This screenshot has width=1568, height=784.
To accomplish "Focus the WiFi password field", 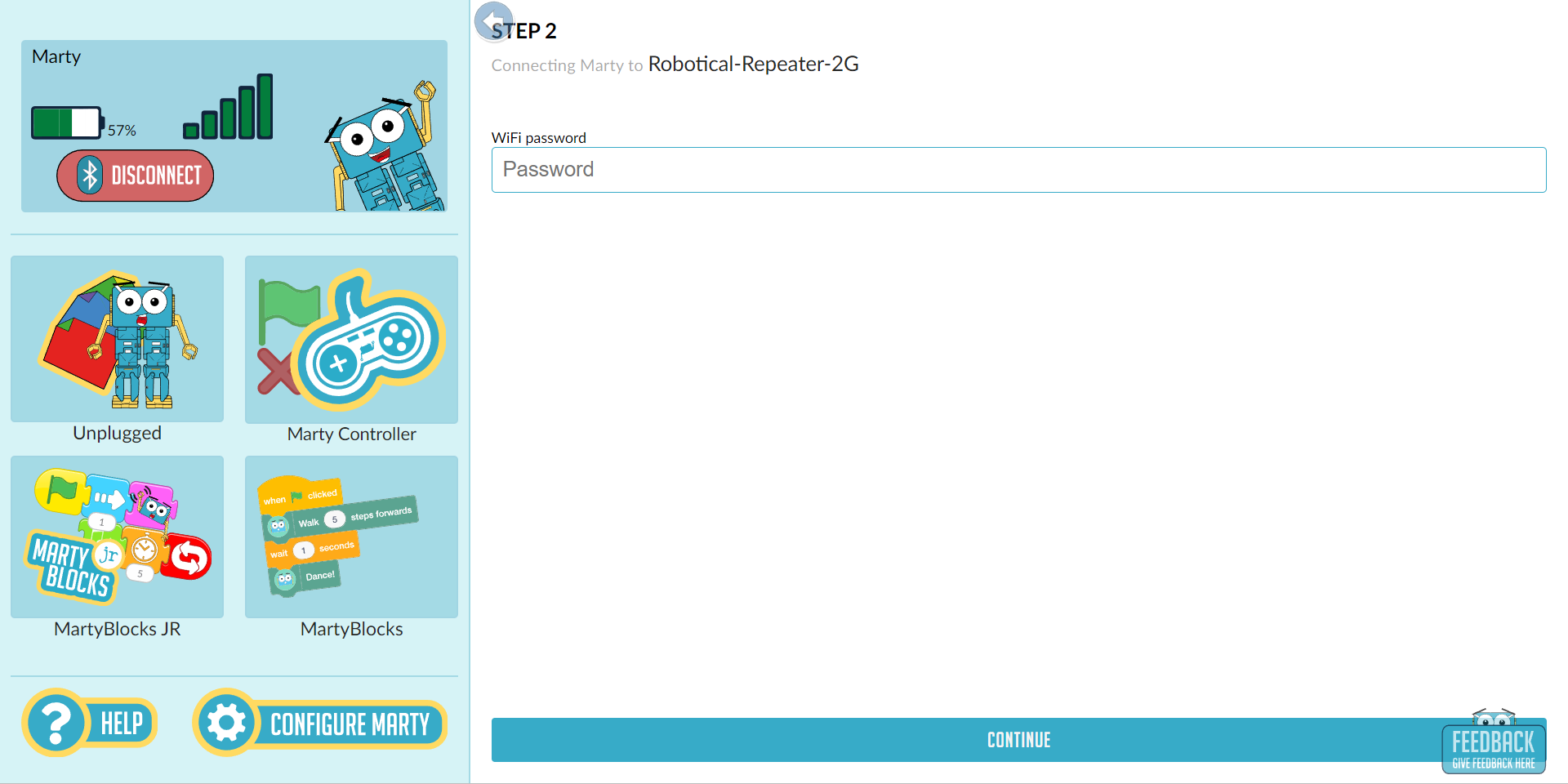I will point(1018,170).
